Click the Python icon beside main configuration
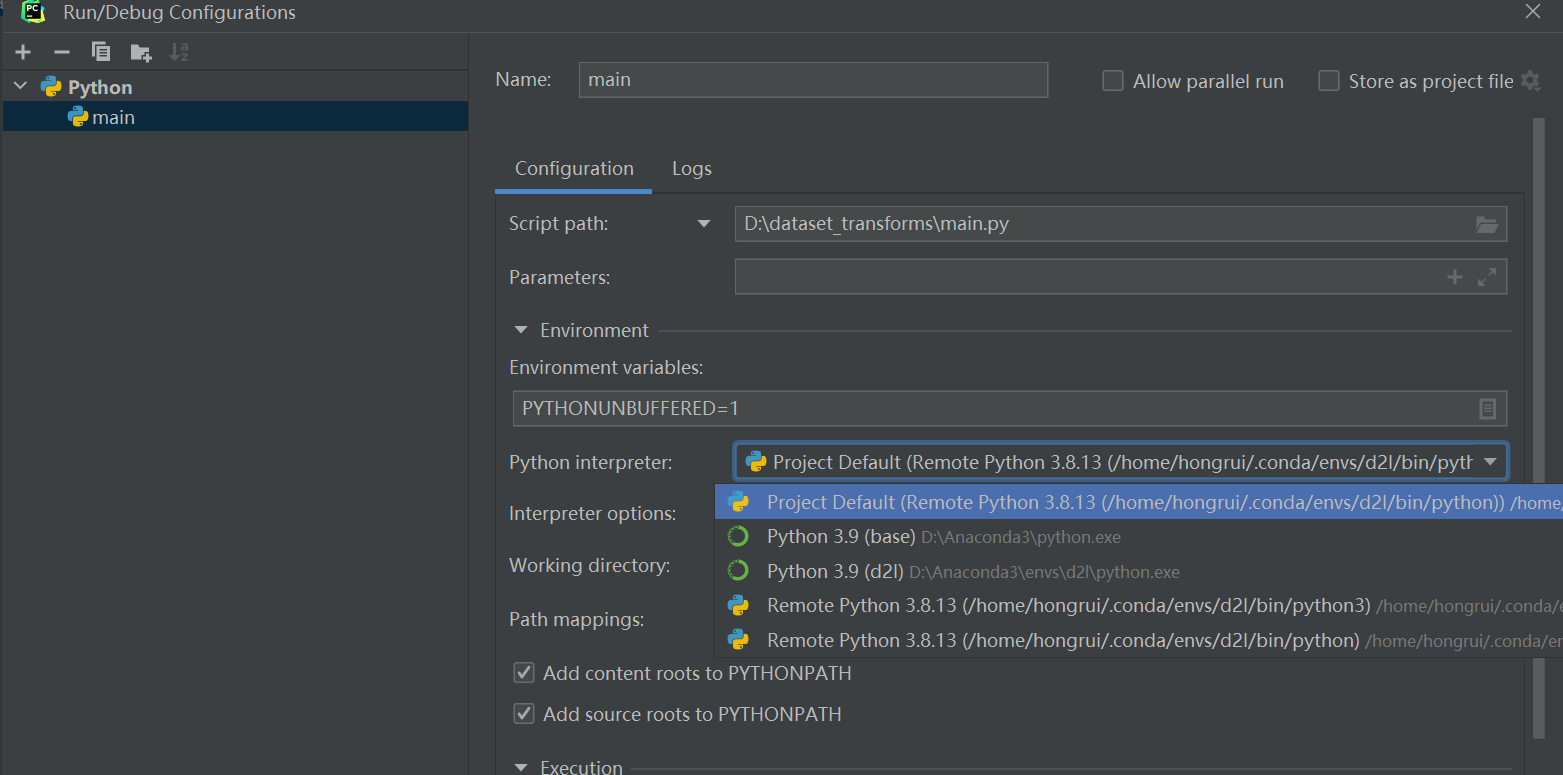The image size is (1563, 775). [x=77, y=117]
